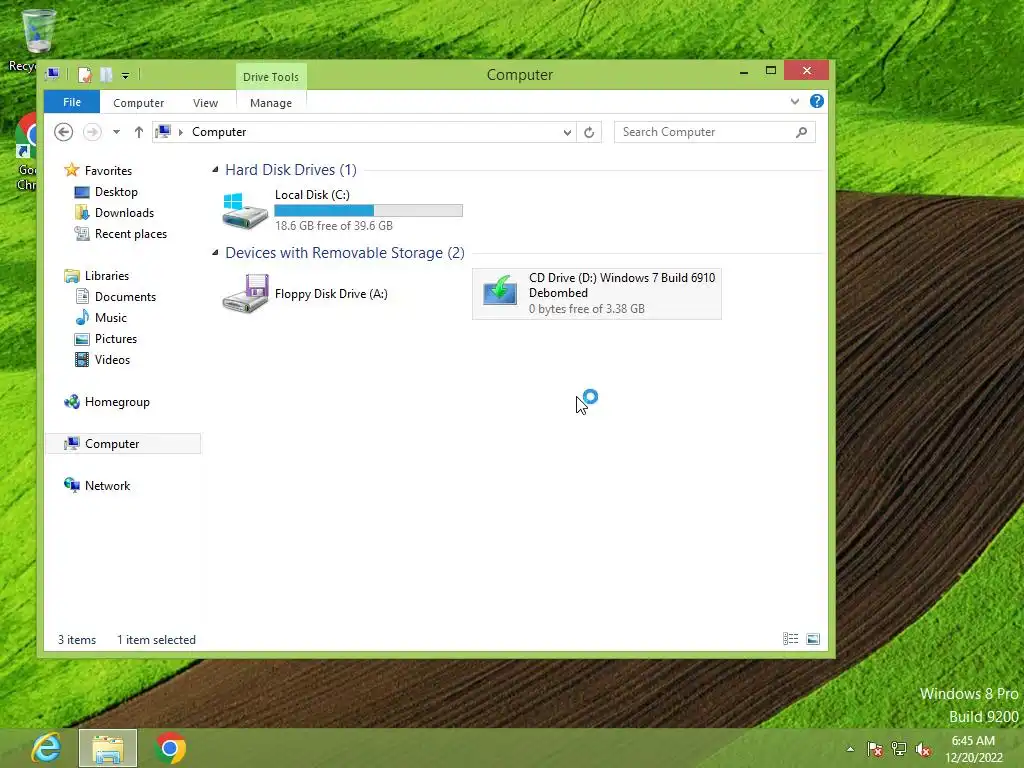Switch to the View ribbon tab
Viewport: 1024px width, 768px height.
[205, 103]
